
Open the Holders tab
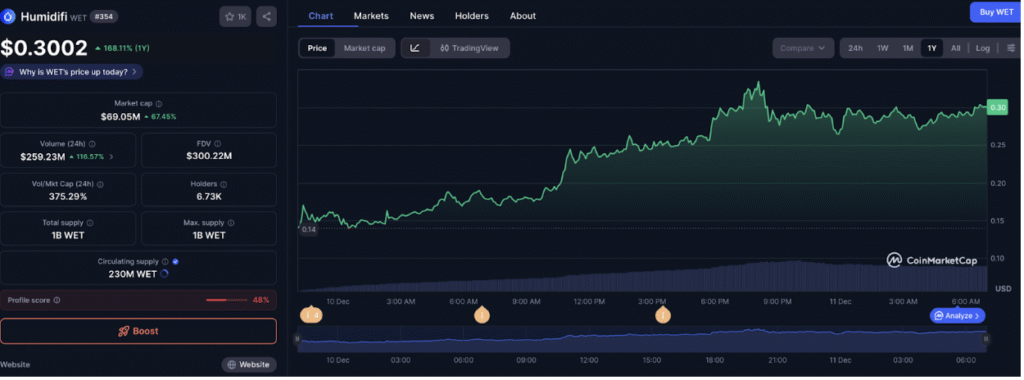click(x=472, y=16)
